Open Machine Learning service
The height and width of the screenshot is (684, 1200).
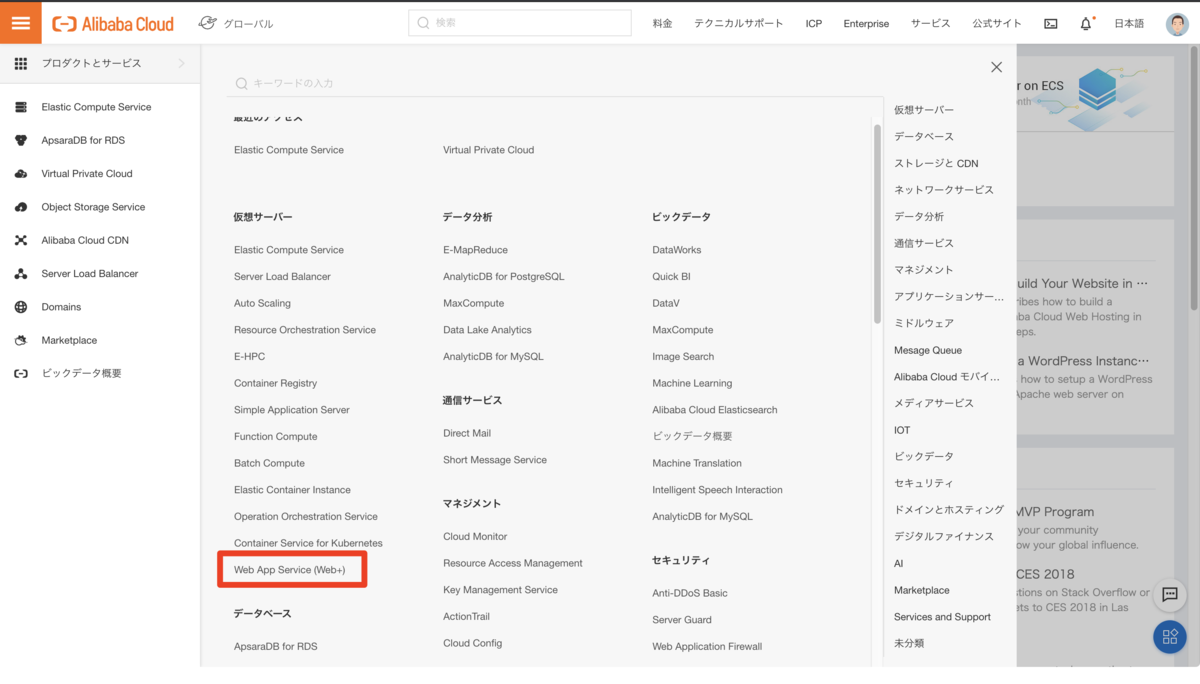(x=692, y=383)
